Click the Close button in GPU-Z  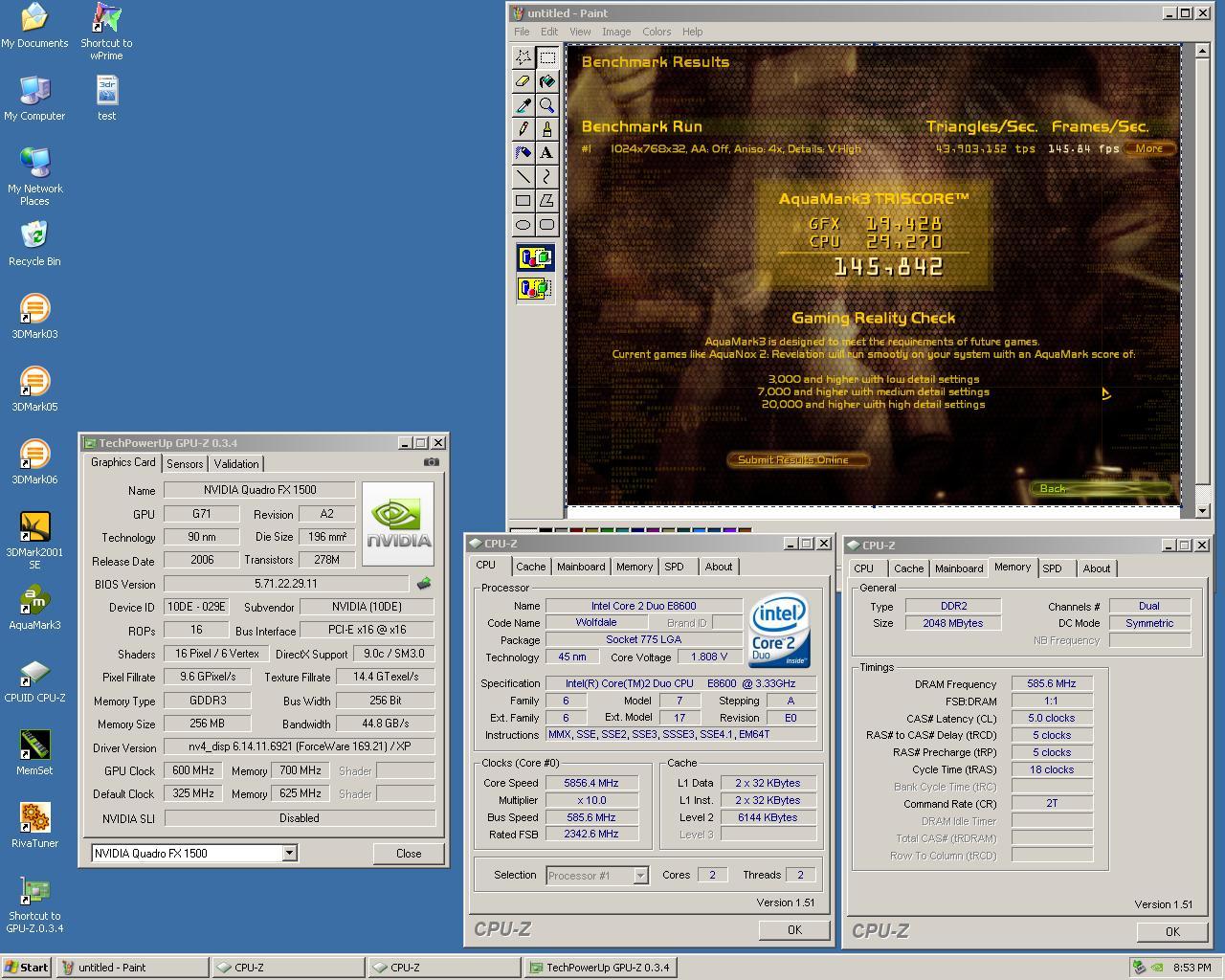(409, 853)
